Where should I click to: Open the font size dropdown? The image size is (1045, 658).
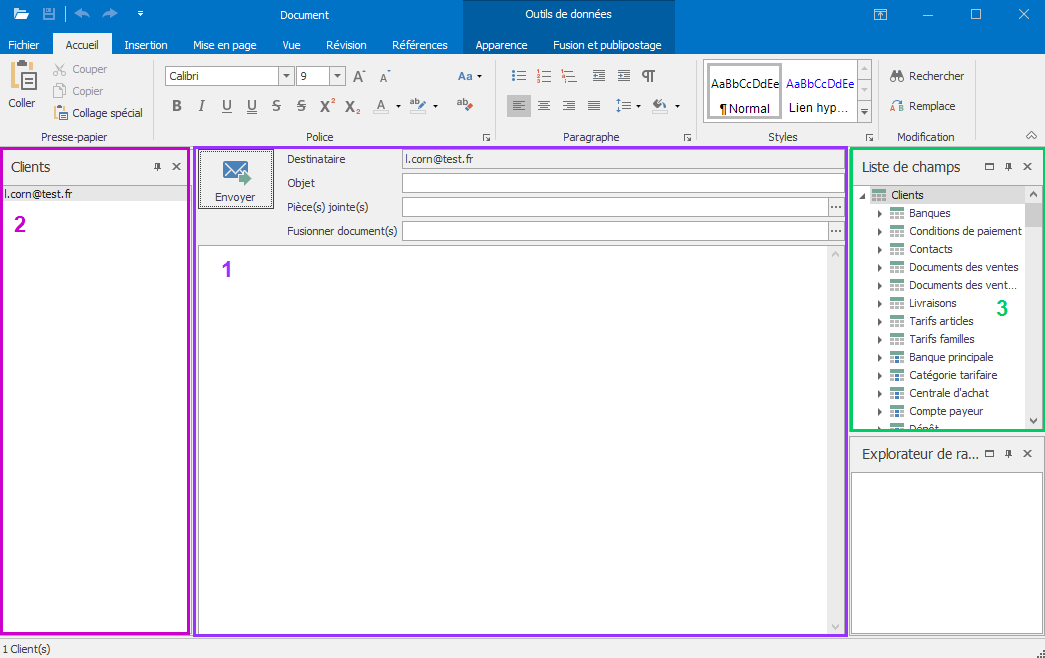coord(338,76)
